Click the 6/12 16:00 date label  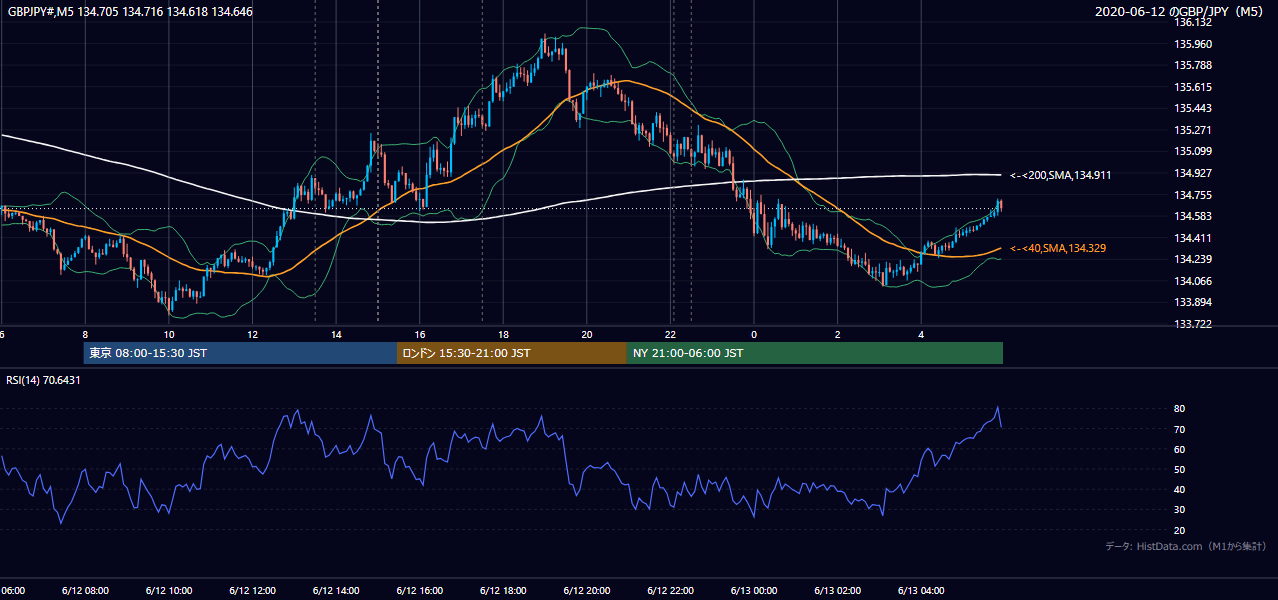pyautogui.click(x=420, y=590)
